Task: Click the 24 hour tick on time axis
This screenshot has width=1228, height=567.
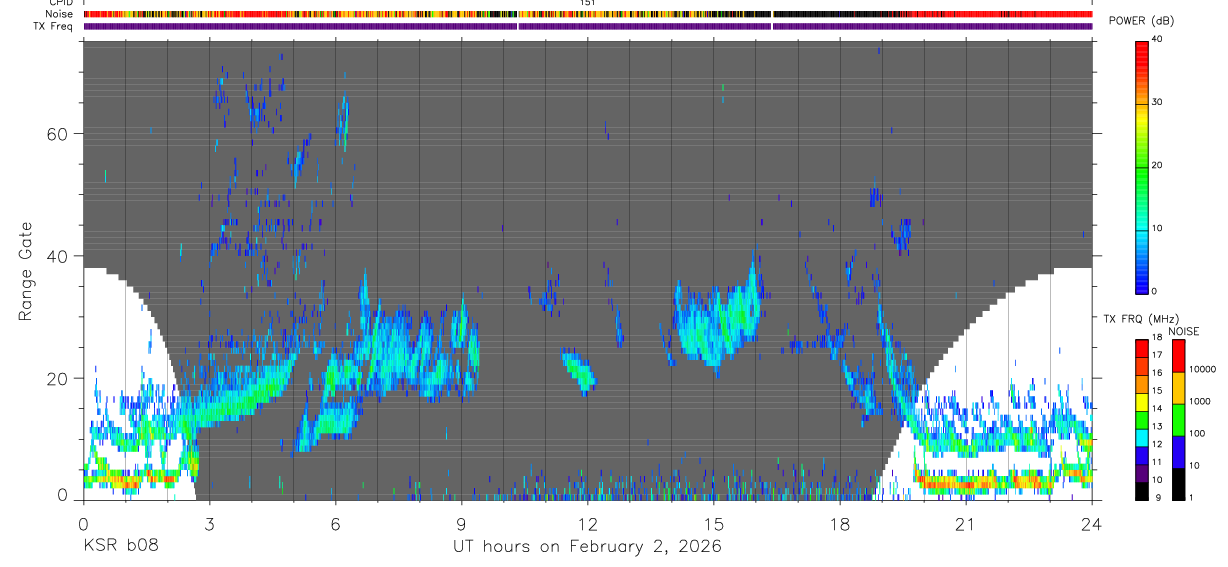Action: click(x=1092, y=523)
